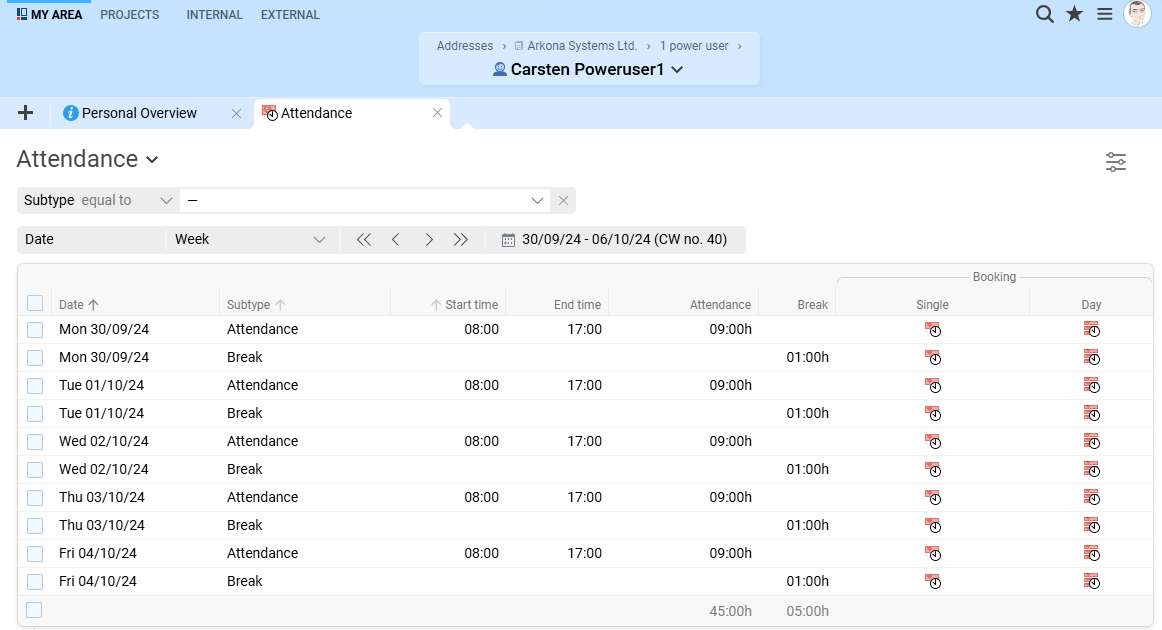Click the 45:00h attendance total
The height and width of the screenshot is (630, 1162).
tap(730, 611)
